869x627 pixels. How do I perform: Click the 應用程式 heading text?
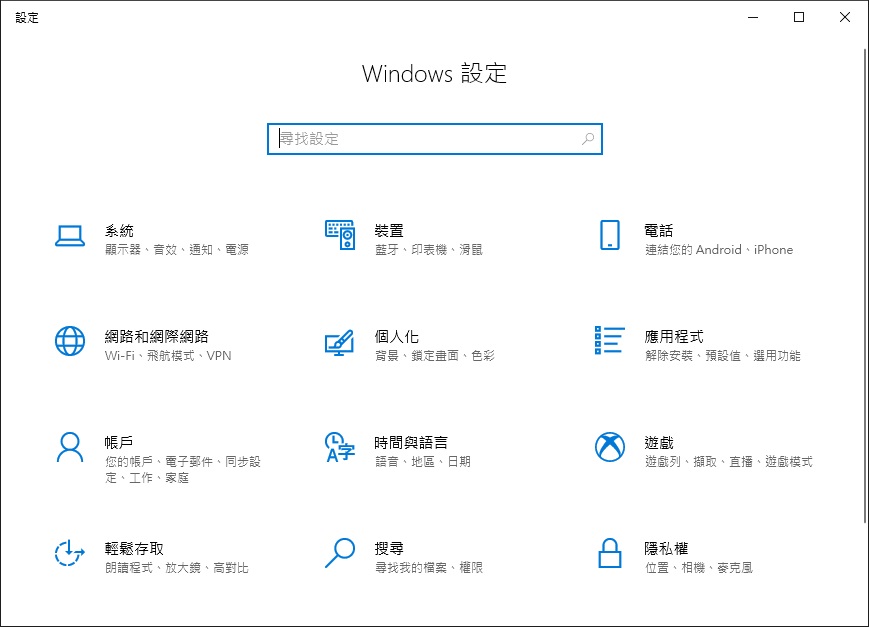click(x=674, y=337)
